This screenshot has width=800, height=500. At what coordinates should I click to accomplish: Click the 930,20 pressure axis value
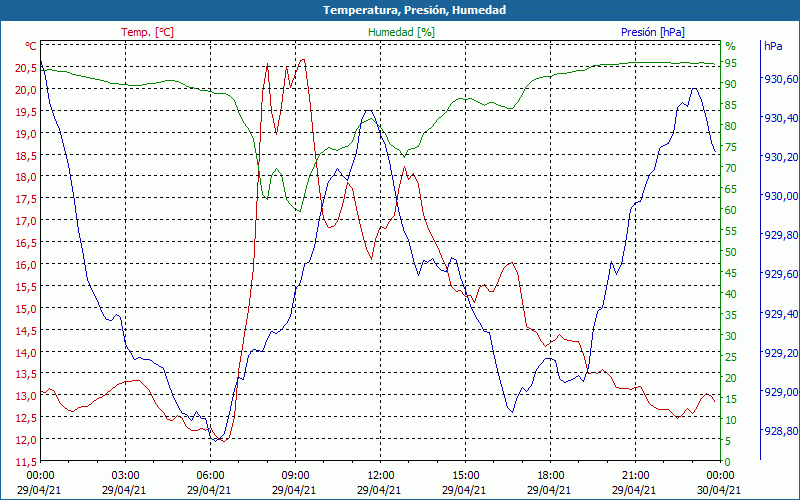click(781, 157)
